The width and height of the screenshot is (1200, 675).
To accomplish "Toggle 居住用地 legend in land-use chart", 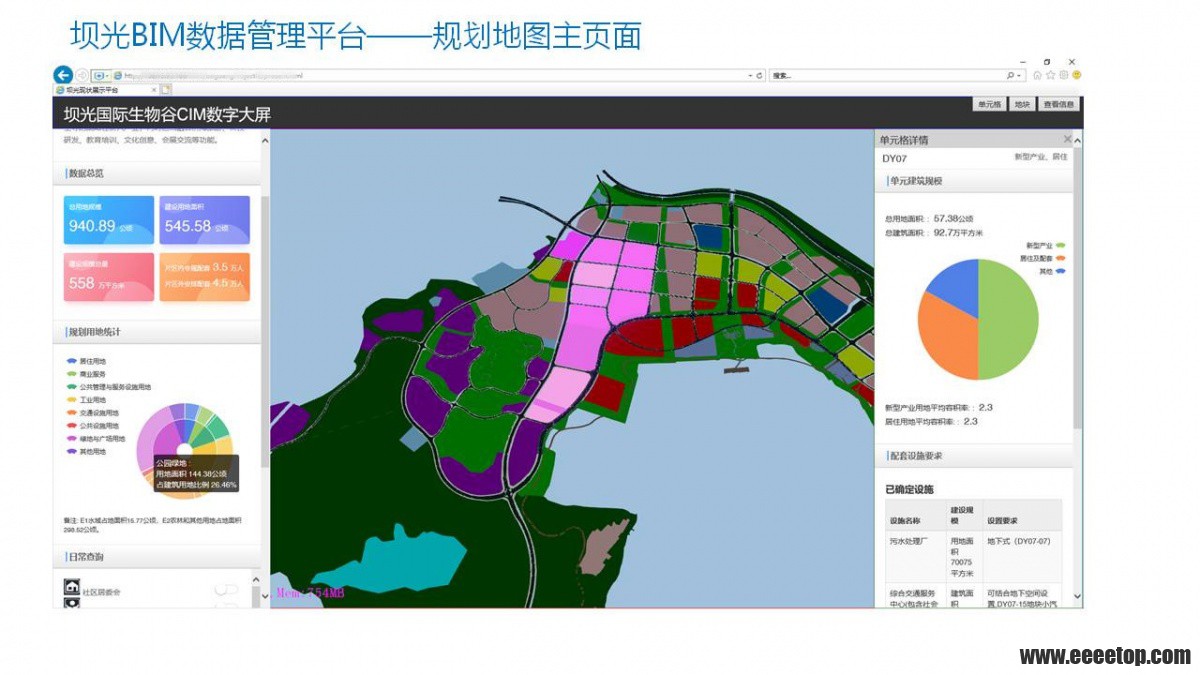I will 86,361.
